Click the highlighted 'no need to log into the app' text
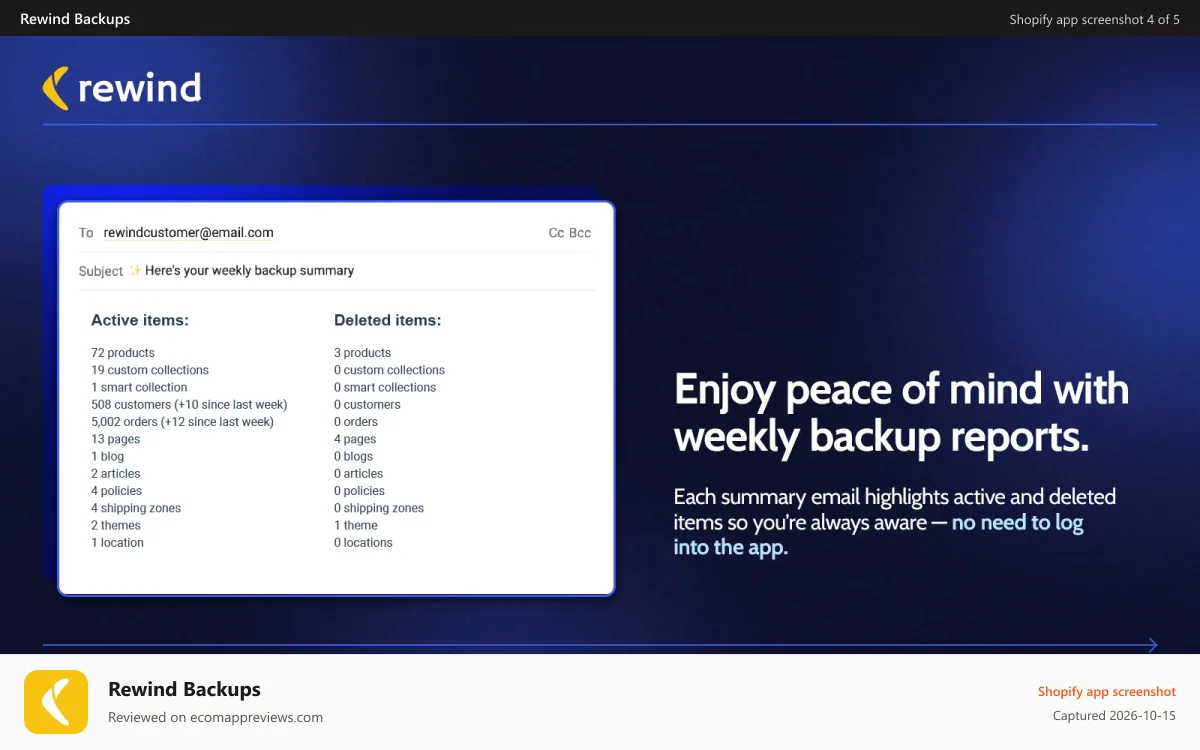 [878, 535]
